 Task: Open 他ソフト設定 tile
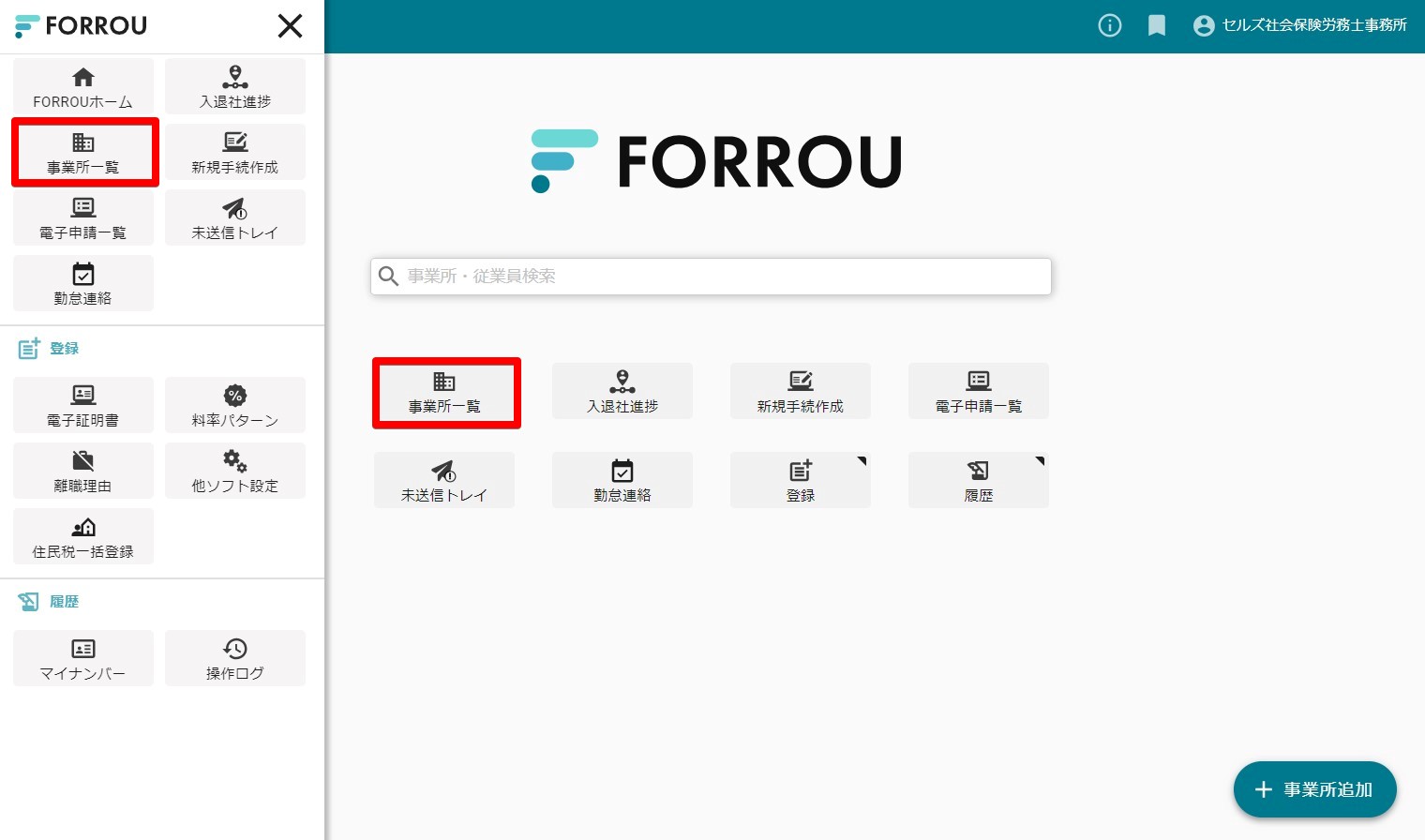point(235,471)
